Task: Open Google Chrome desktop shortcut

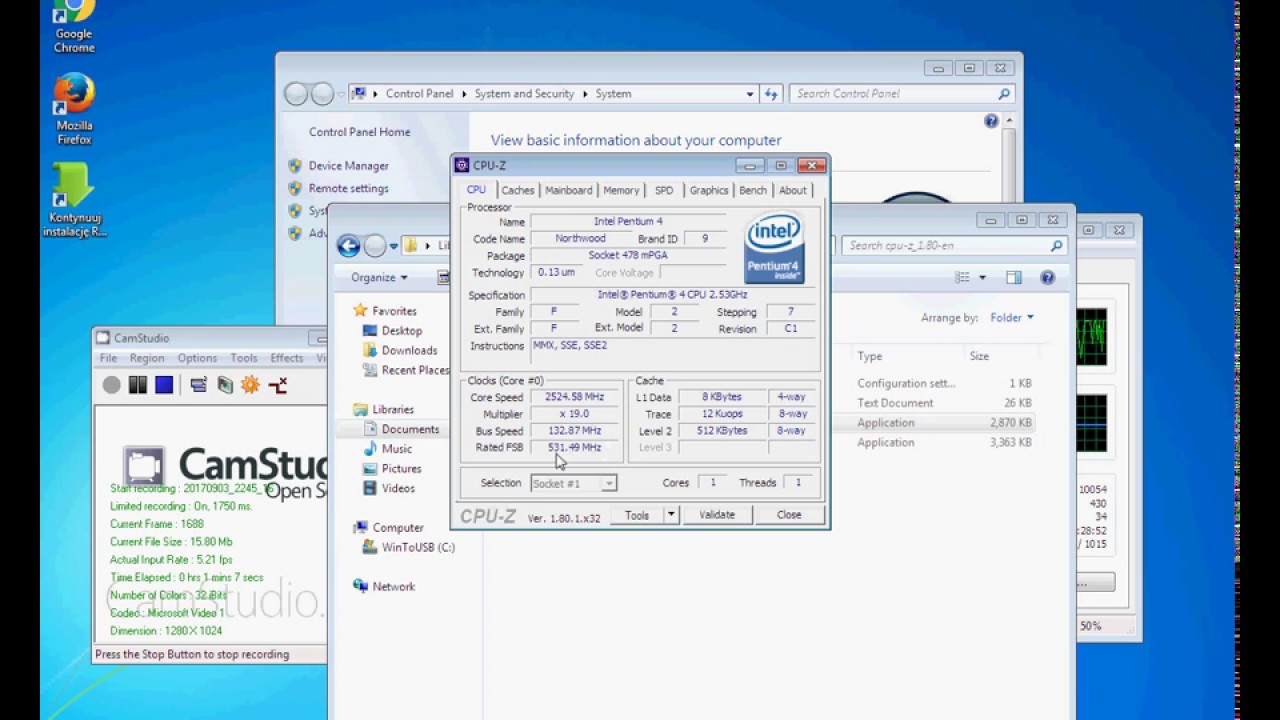Action: pos(74,27)
